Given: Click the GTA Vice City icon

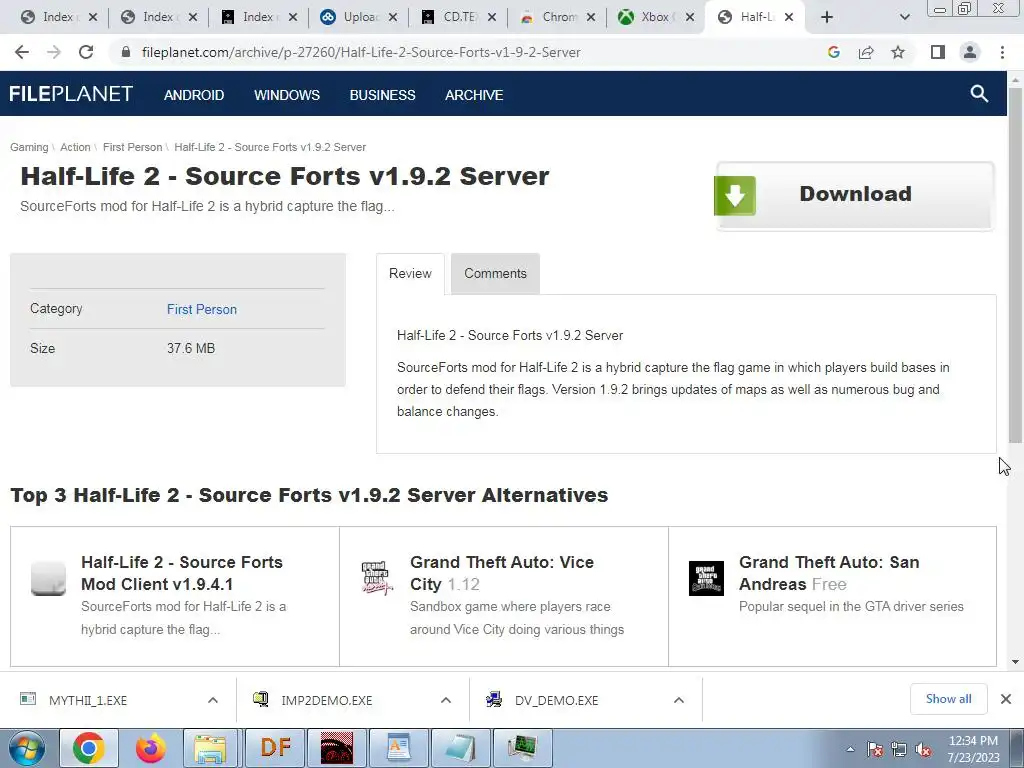Looking at the screenshot, I should click(x=377, y=578).
